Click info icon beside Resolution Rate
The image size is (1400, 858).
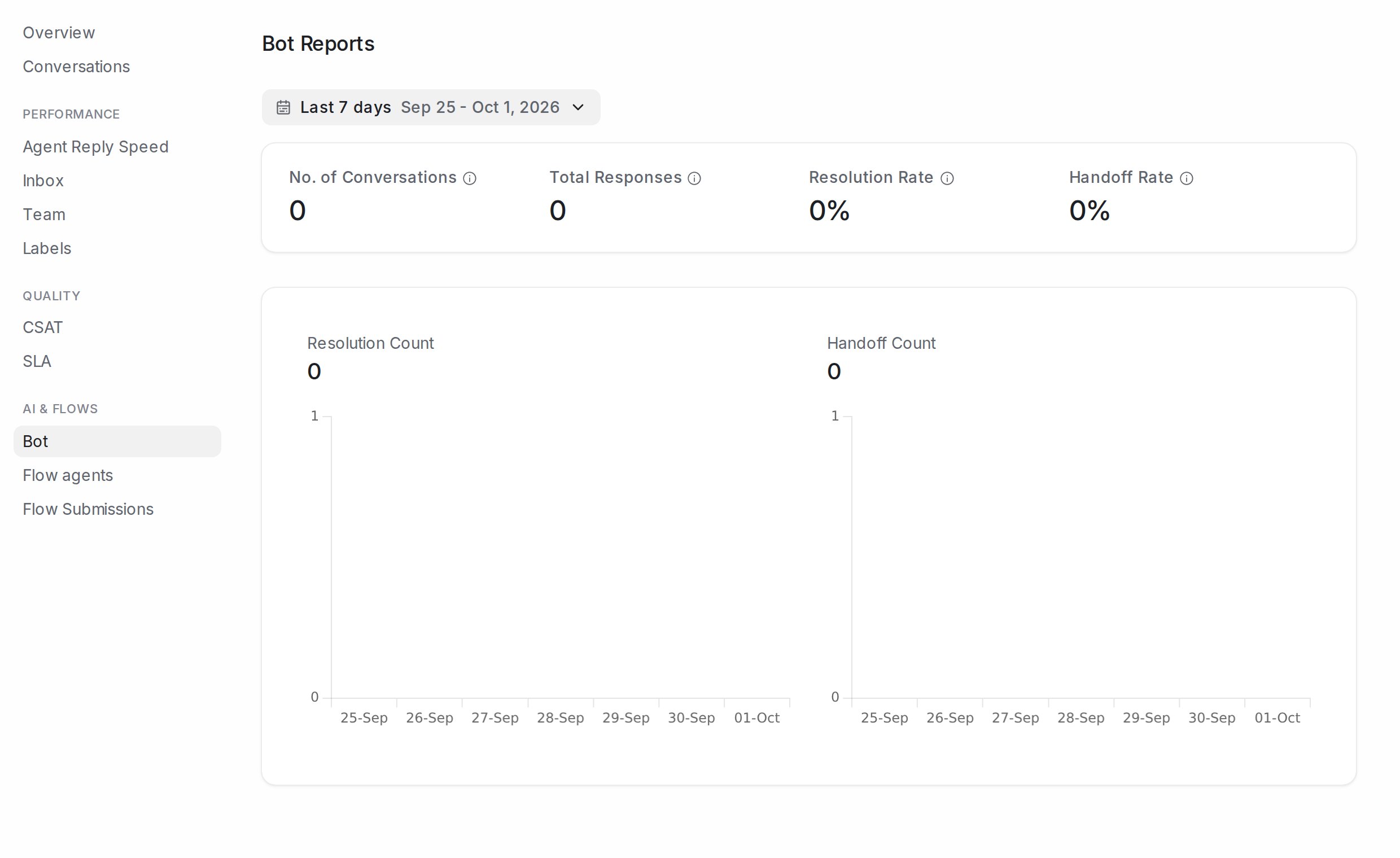click(947, 178)
